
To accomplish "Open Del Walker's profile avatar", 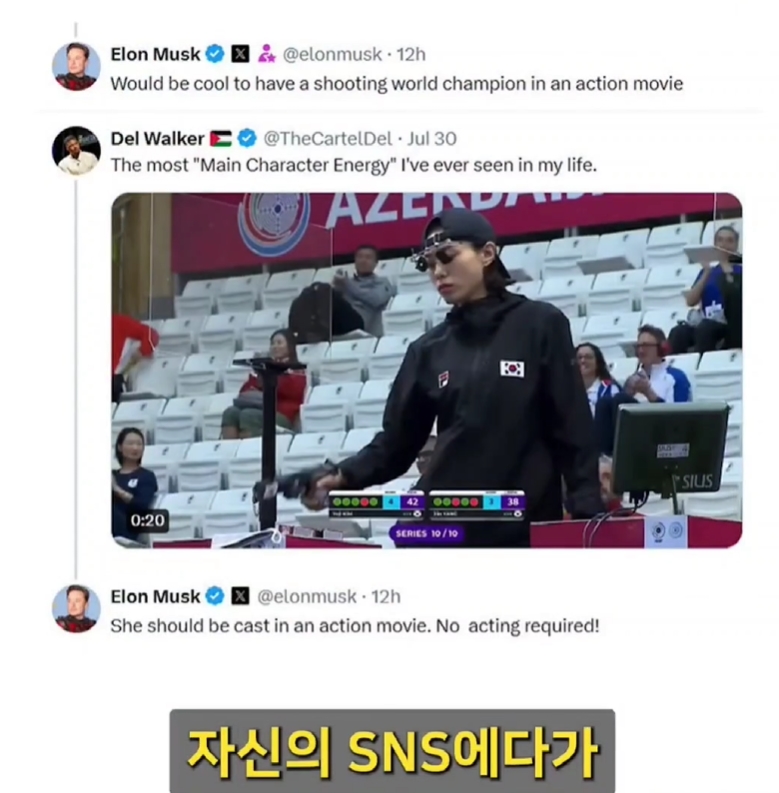I will pos(76,151).
